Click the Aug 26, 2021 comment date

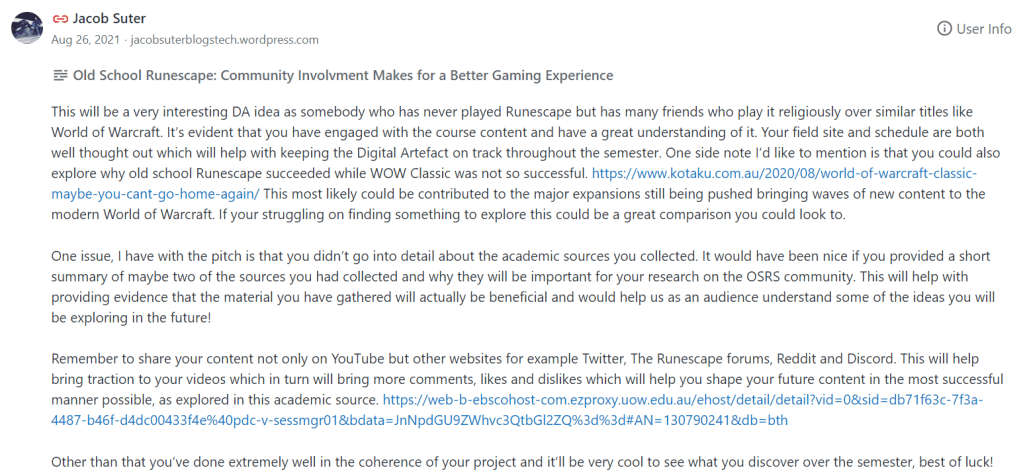pos(86,40)
